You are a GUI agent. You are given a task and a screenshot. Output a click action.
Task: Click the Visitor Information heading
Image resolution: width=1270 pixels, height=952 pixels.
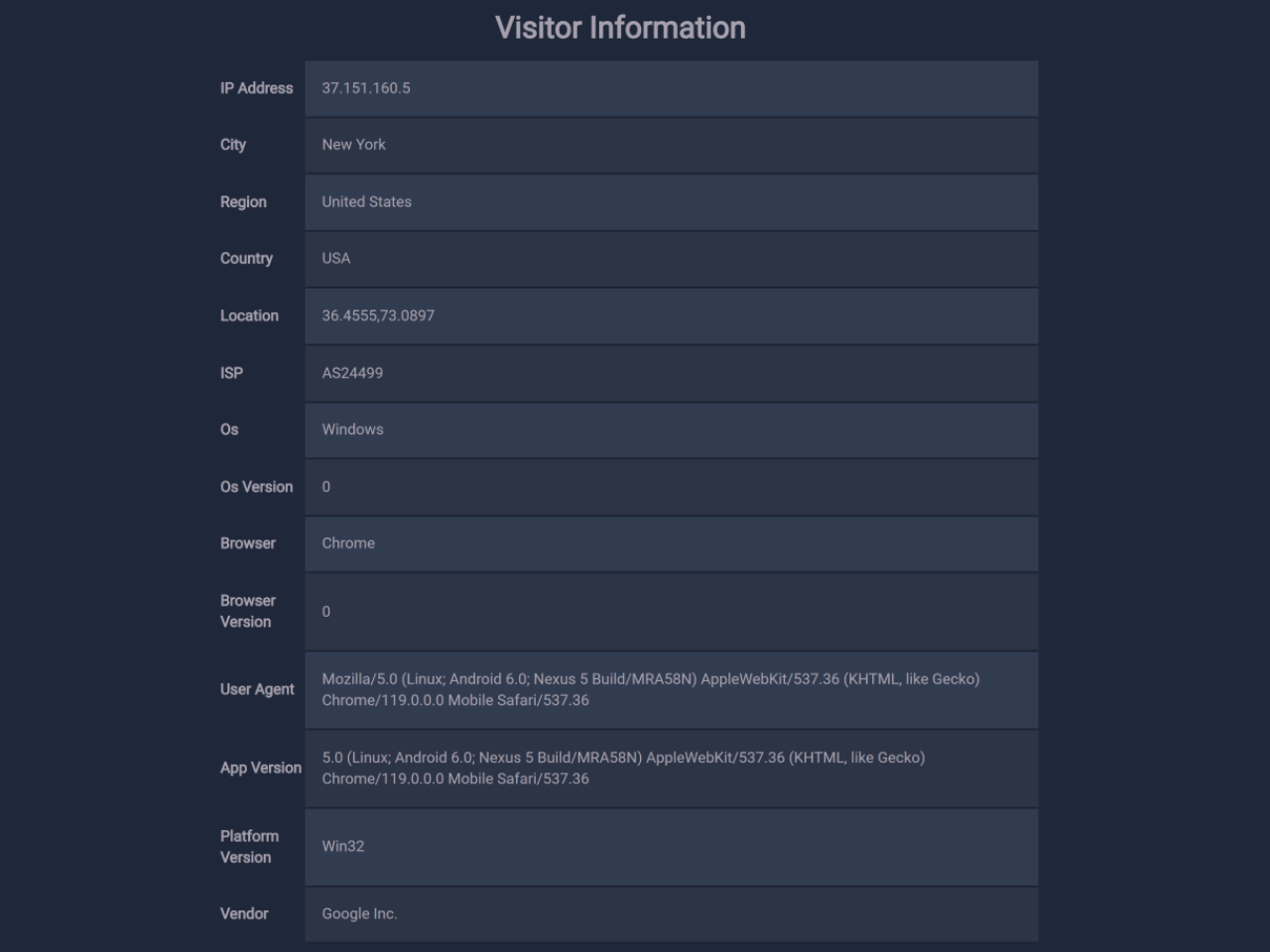click(x=620, y=28)
